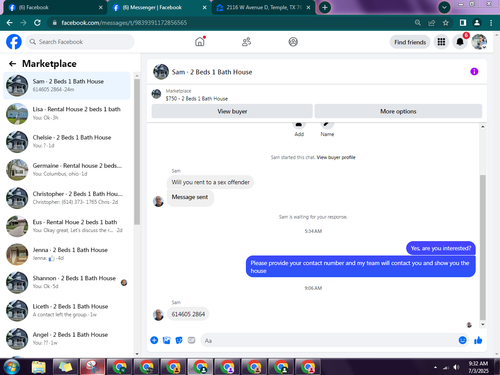
Task: Open the zoom magnifier icon in address bar
Action: pos(418,23)
